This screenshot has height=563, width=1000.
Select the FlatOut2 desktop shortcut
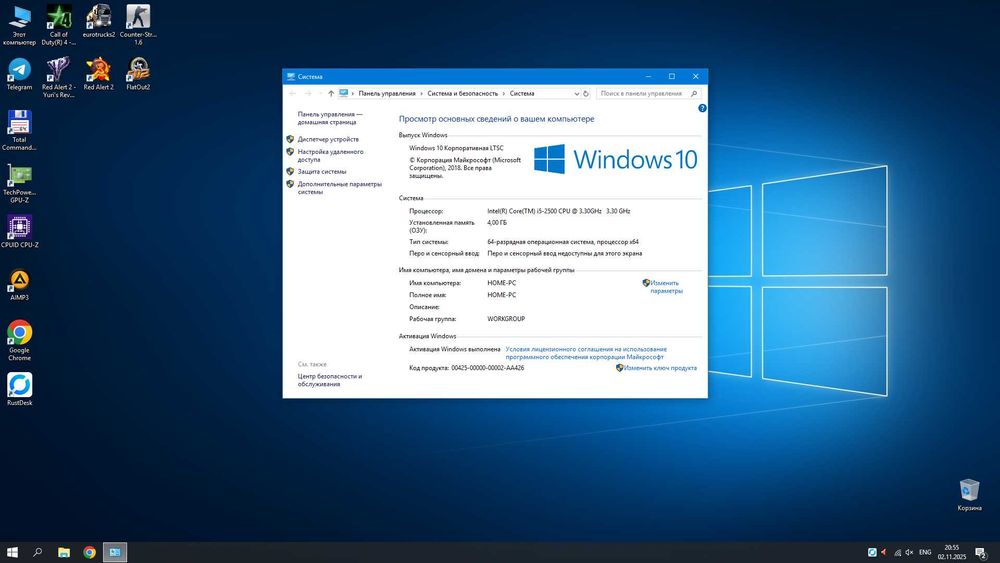click(x=138, y=74)
